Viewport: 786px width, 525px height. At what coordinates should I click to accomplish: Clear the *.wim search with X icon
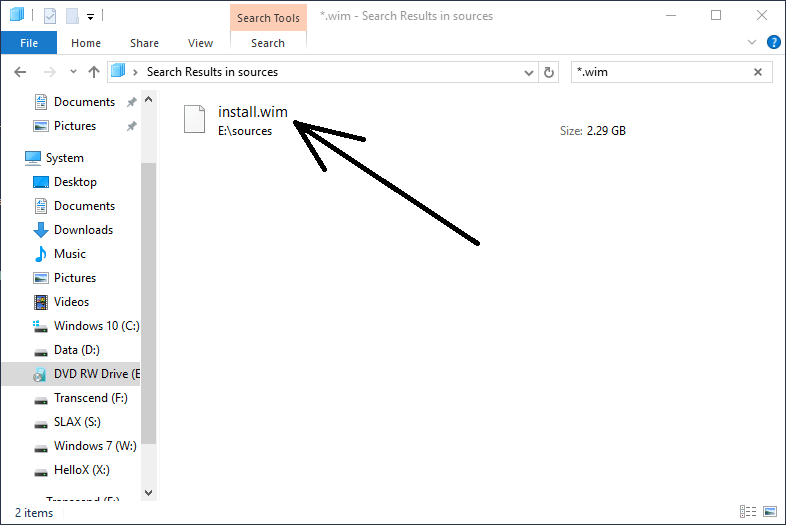[758, 72]
